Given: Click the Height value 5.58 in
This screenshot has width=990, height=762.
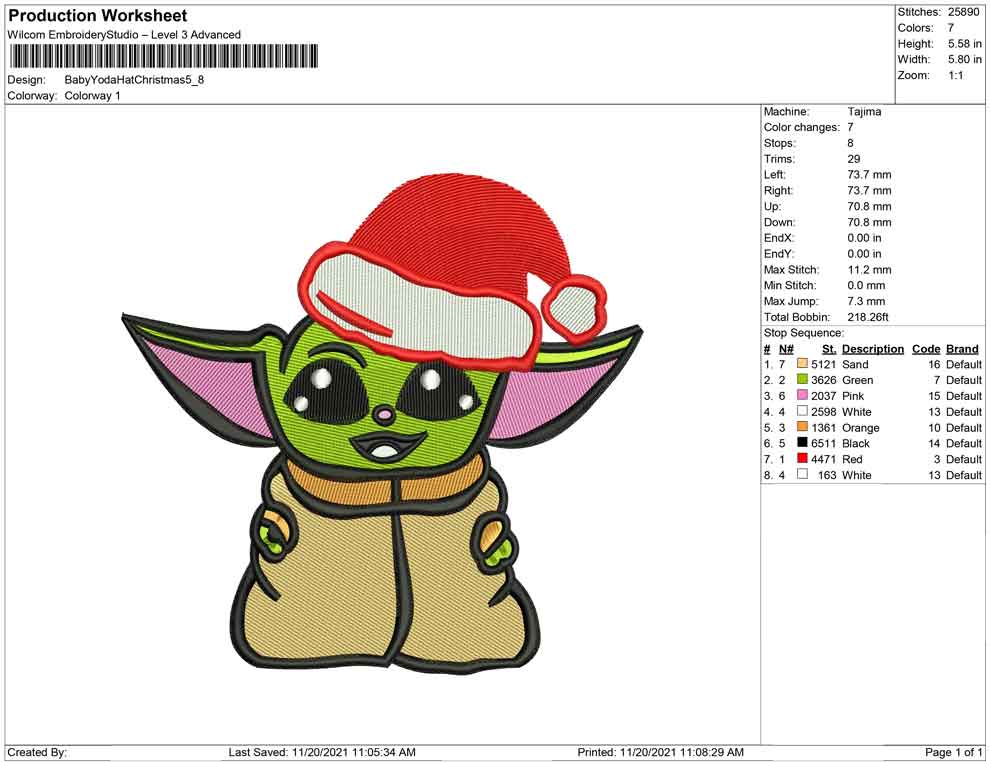Looking at the screenshot, I should point(964,44).
